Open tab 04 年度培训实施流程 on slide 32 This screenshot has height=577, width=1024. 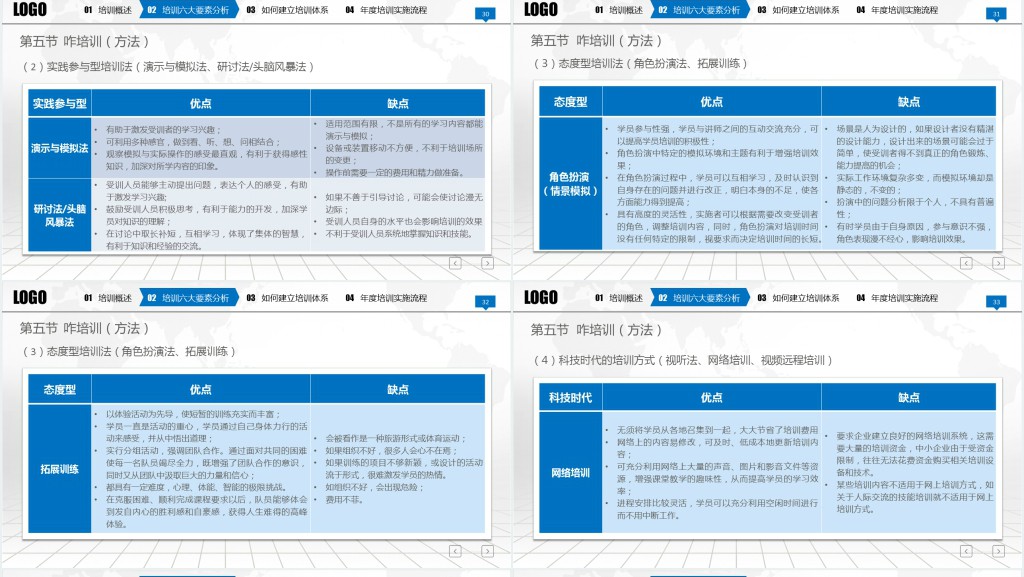coord(386,298)
